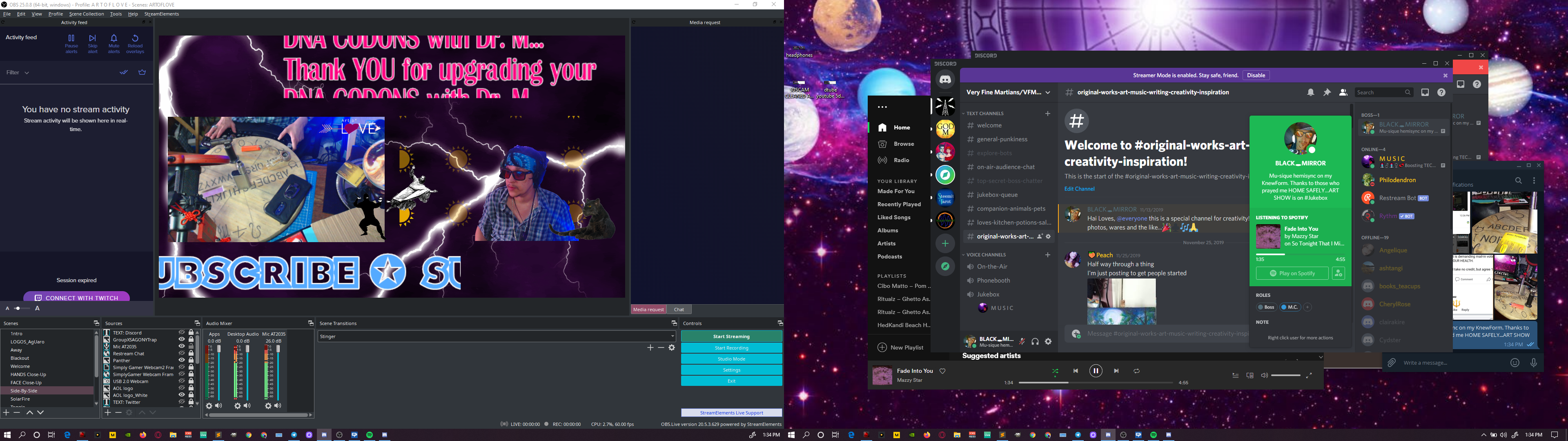Screen dimensions: 1568x441
Task: Open gear settings for Mic AT2035 mixer
Action: point(268,405)
